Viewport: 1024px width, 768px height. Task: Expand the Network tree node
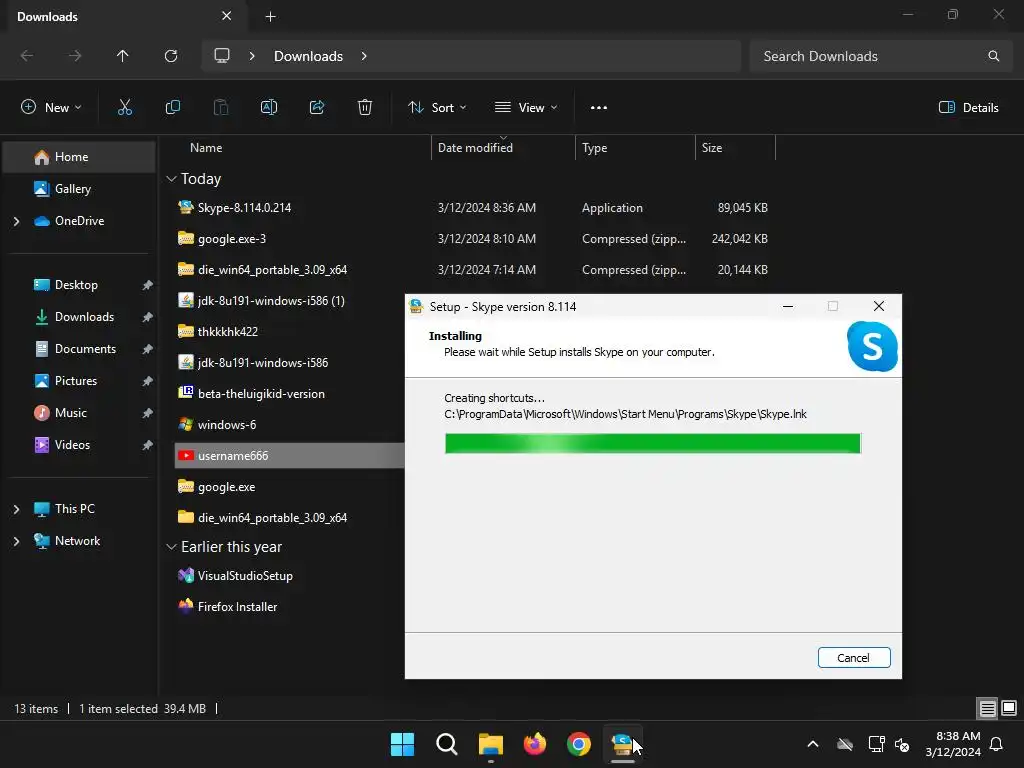pyautogui.click(x=16, y=541)
